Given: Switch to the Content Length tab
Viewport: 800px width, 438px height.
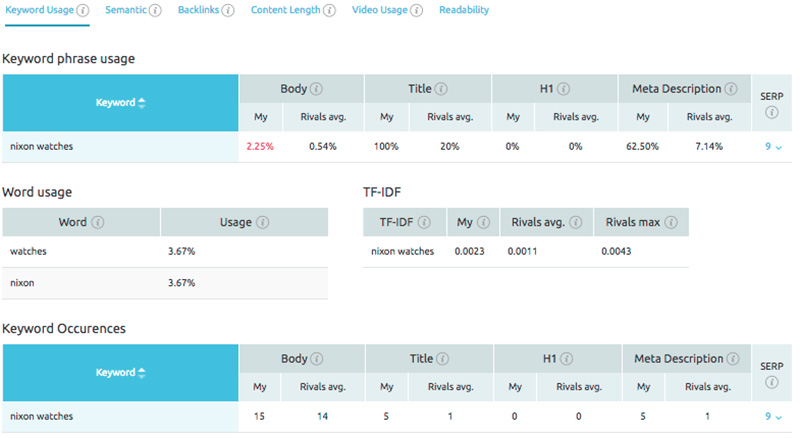Looking at the screenshot, I should 285,10.
